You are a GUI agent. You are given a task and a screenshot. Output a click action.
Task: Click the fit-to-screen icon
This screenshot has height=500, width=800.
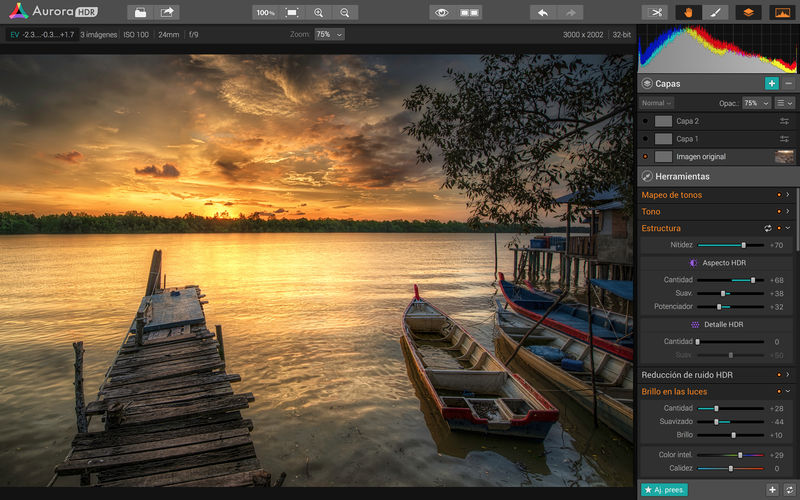pos(292,12)
